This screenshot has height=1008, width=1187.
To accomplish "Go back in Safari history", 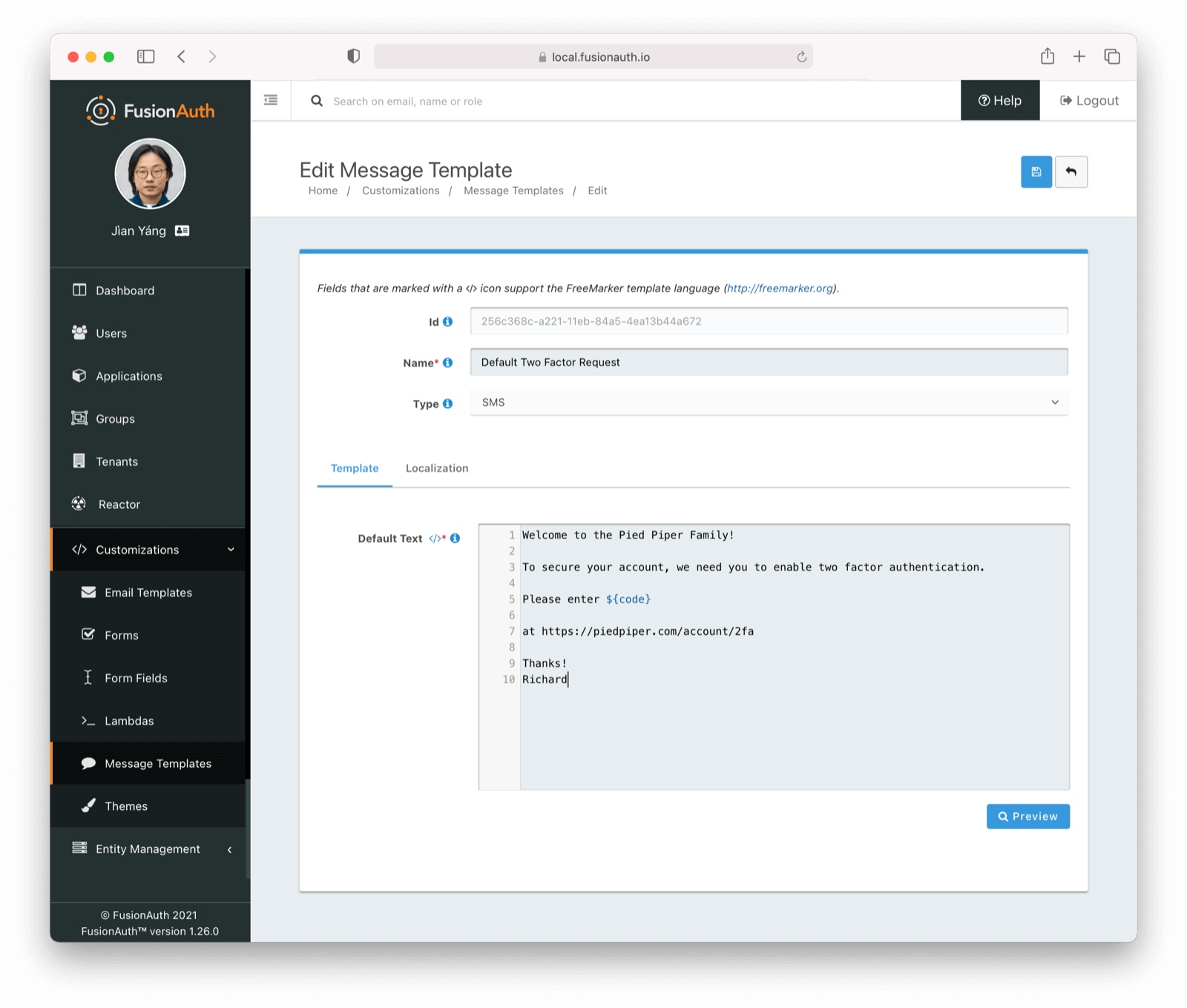I will pyautogui.click(x=182, y=56).
